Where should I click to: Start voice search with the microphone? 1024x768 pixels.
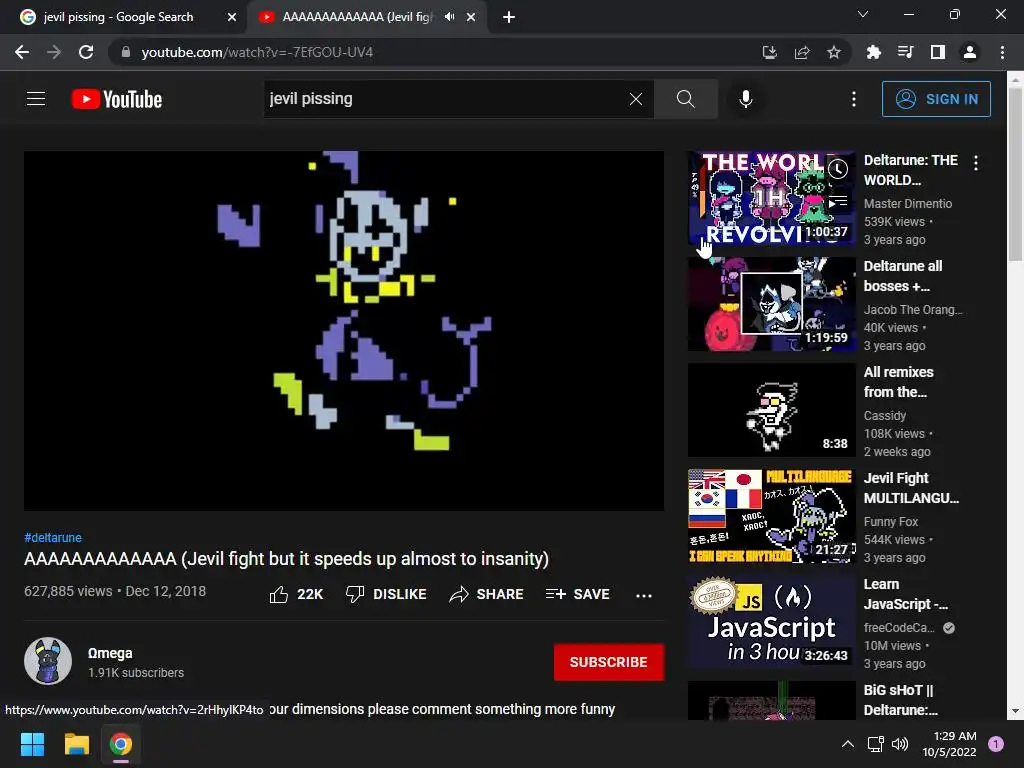click(x=746, y=99)
